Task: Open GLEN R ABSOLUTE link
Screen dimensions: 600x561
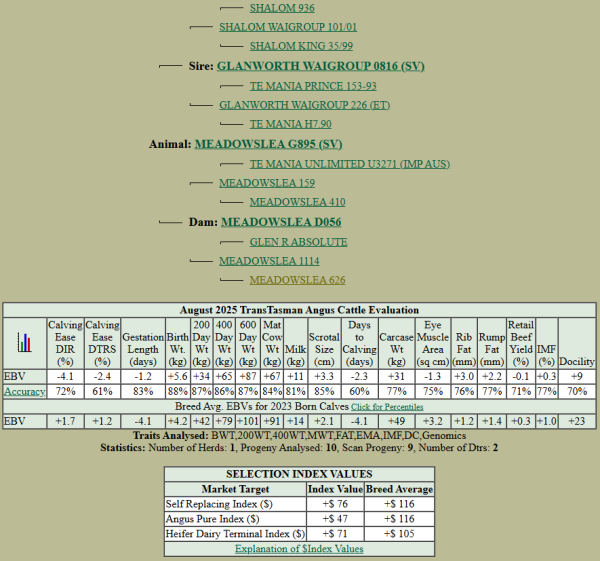Action: (x=298, y=242)
